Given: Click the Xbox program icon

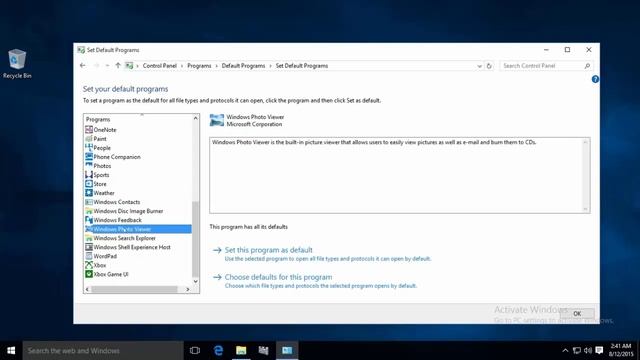Looking at the screenshot, I should [x=89, y=265].
